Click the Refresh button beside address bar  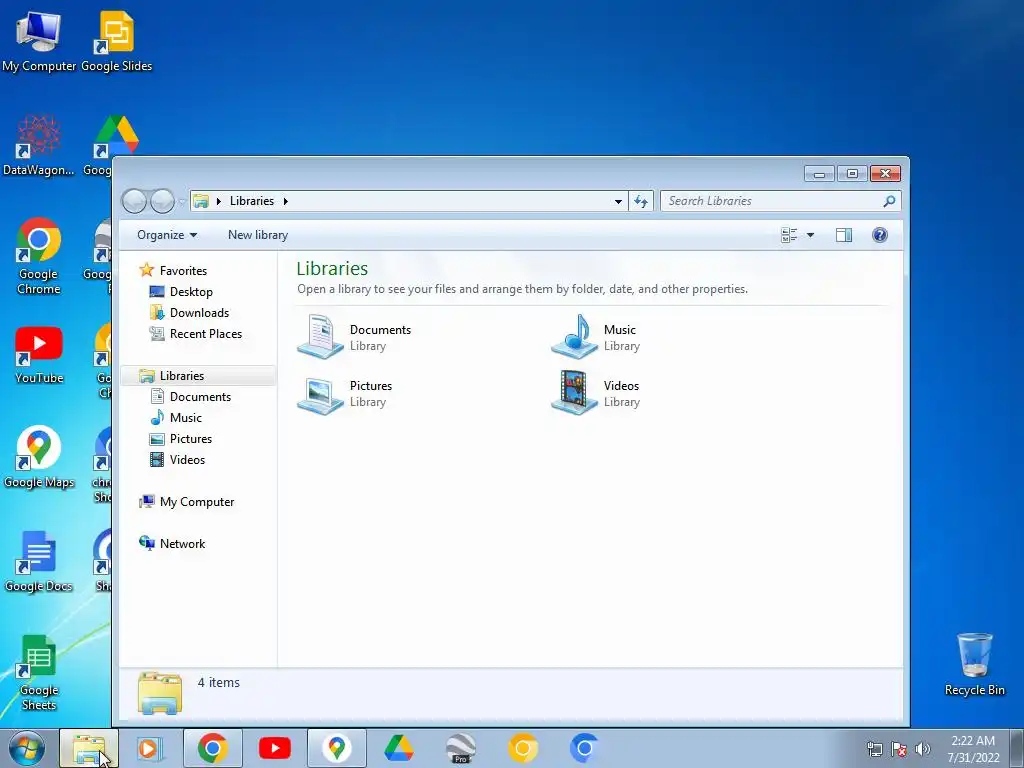(641, 201)
